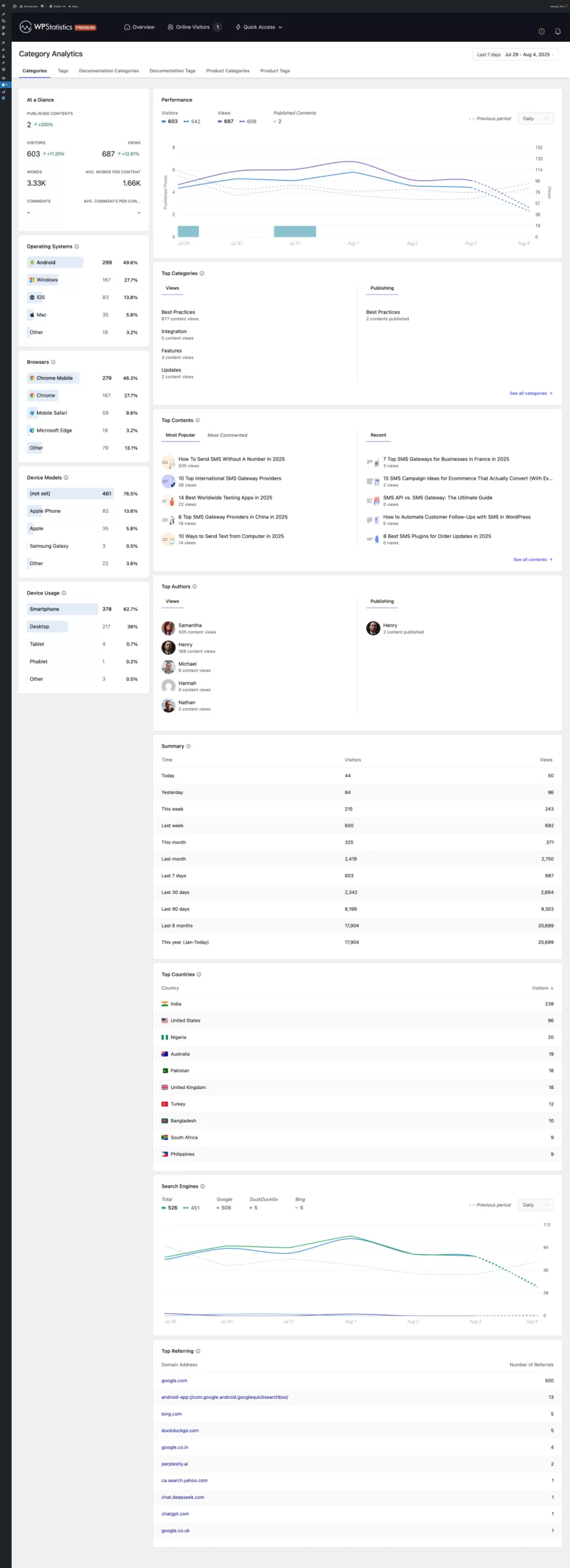Click the shield icon in header
Screen dimensions: 570x1568
click(x=541, y=31)
